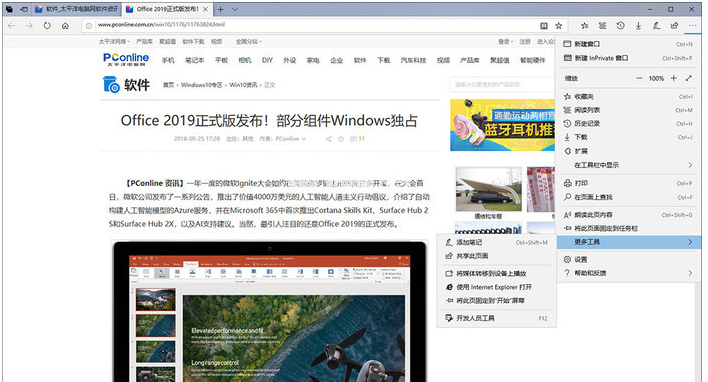This screenshot has height=382, width=708.
Task: Expand the 帮助和反馈 submenu
Action: (628, 273)
